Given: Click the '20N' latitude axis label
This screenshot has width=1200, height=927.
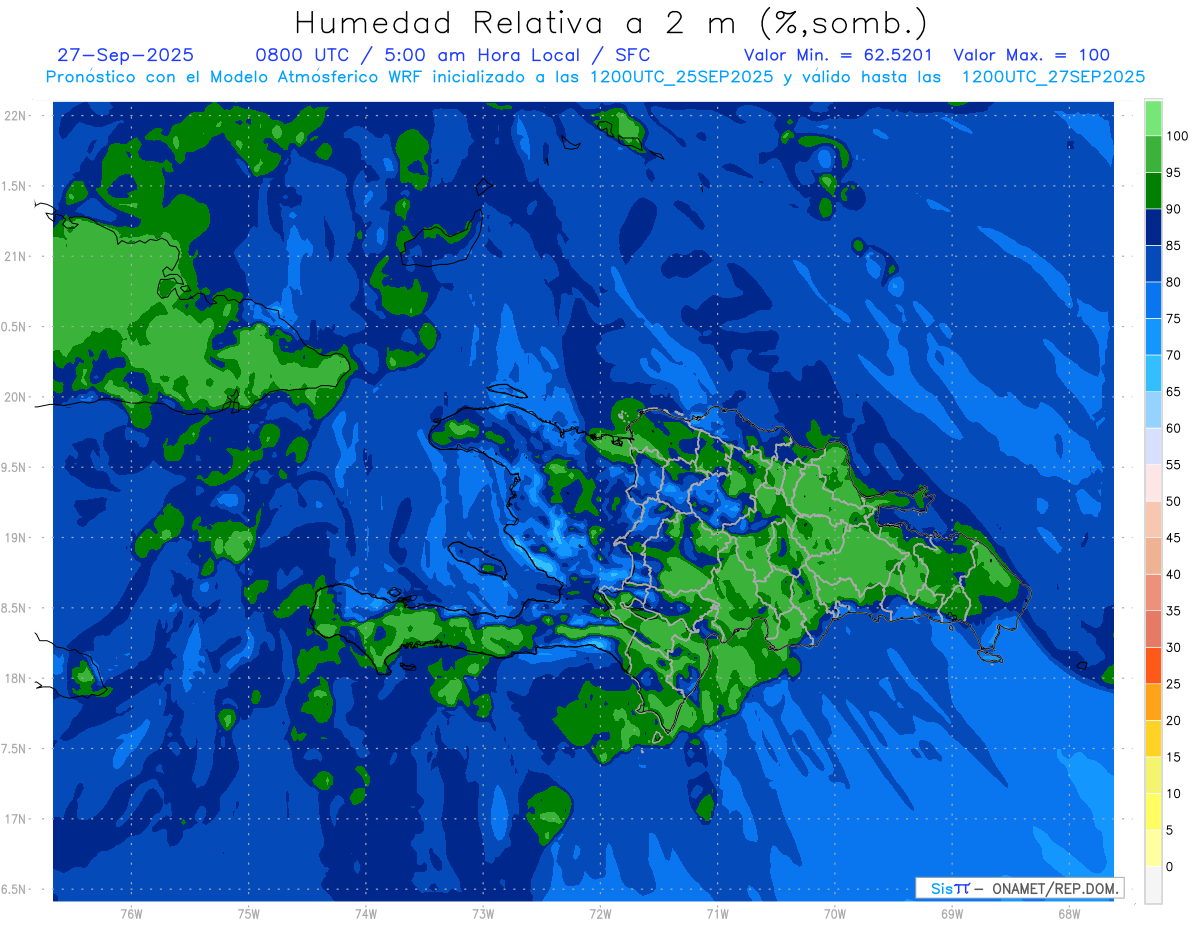Looking at the screenshot, I should coord(15,397).
